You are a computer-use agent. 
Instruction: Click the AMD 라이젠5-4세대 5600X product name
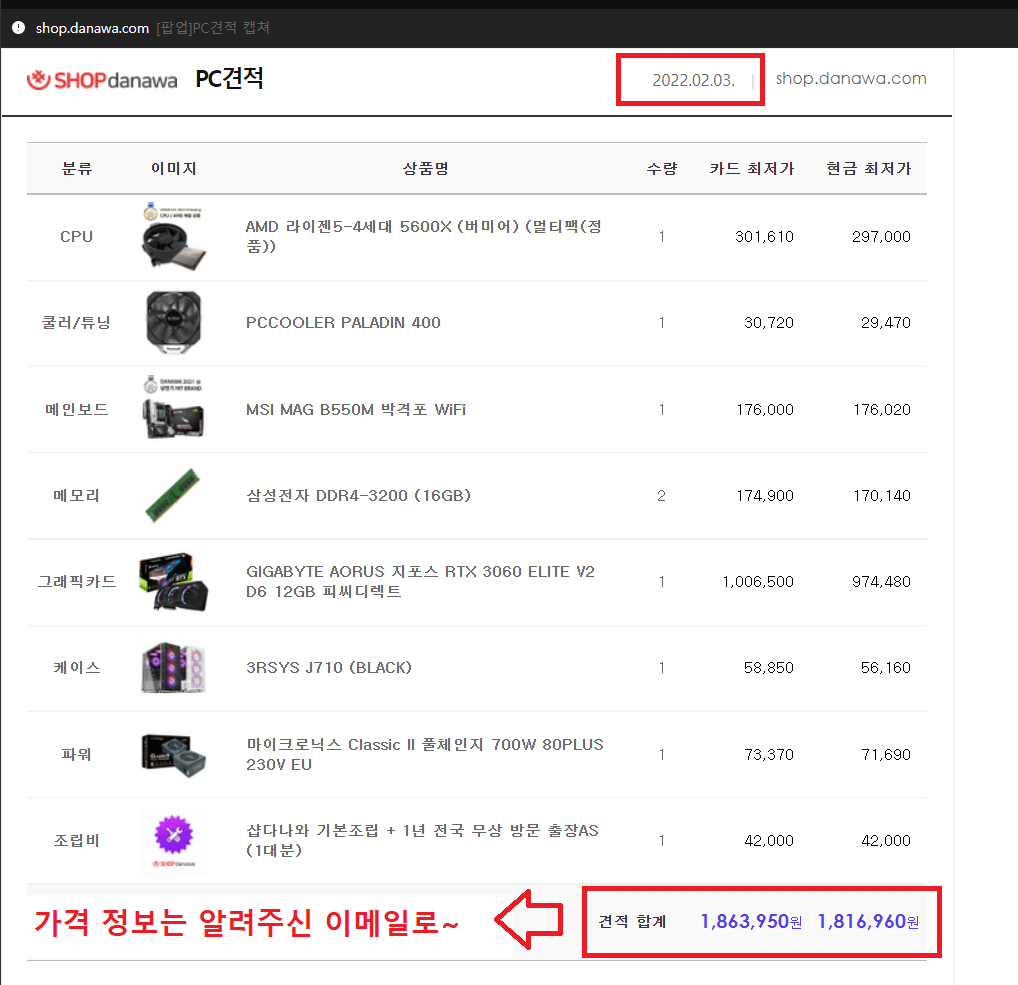(424, 236)
